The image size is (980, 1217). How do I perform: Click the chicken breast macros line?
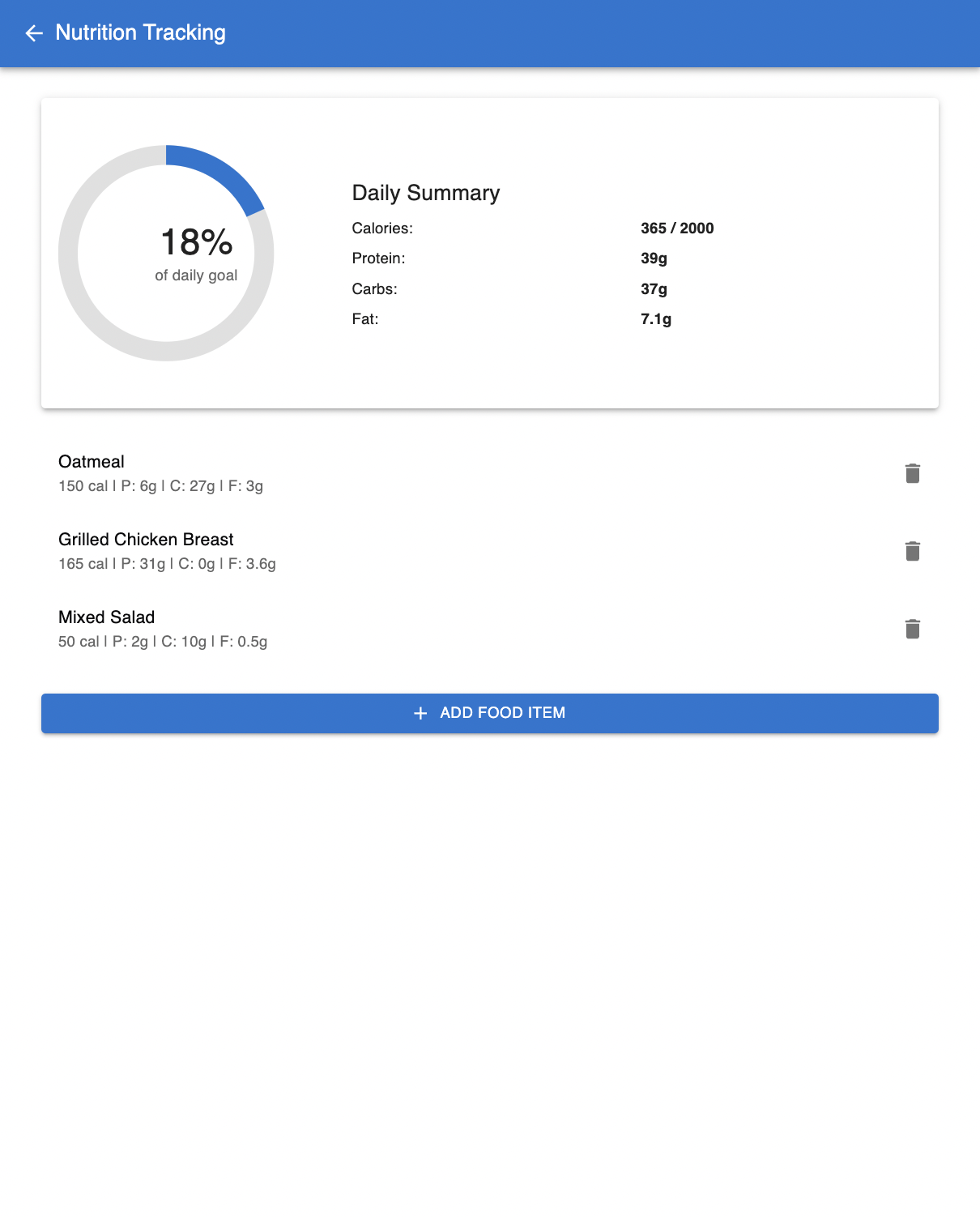(167, 564)
